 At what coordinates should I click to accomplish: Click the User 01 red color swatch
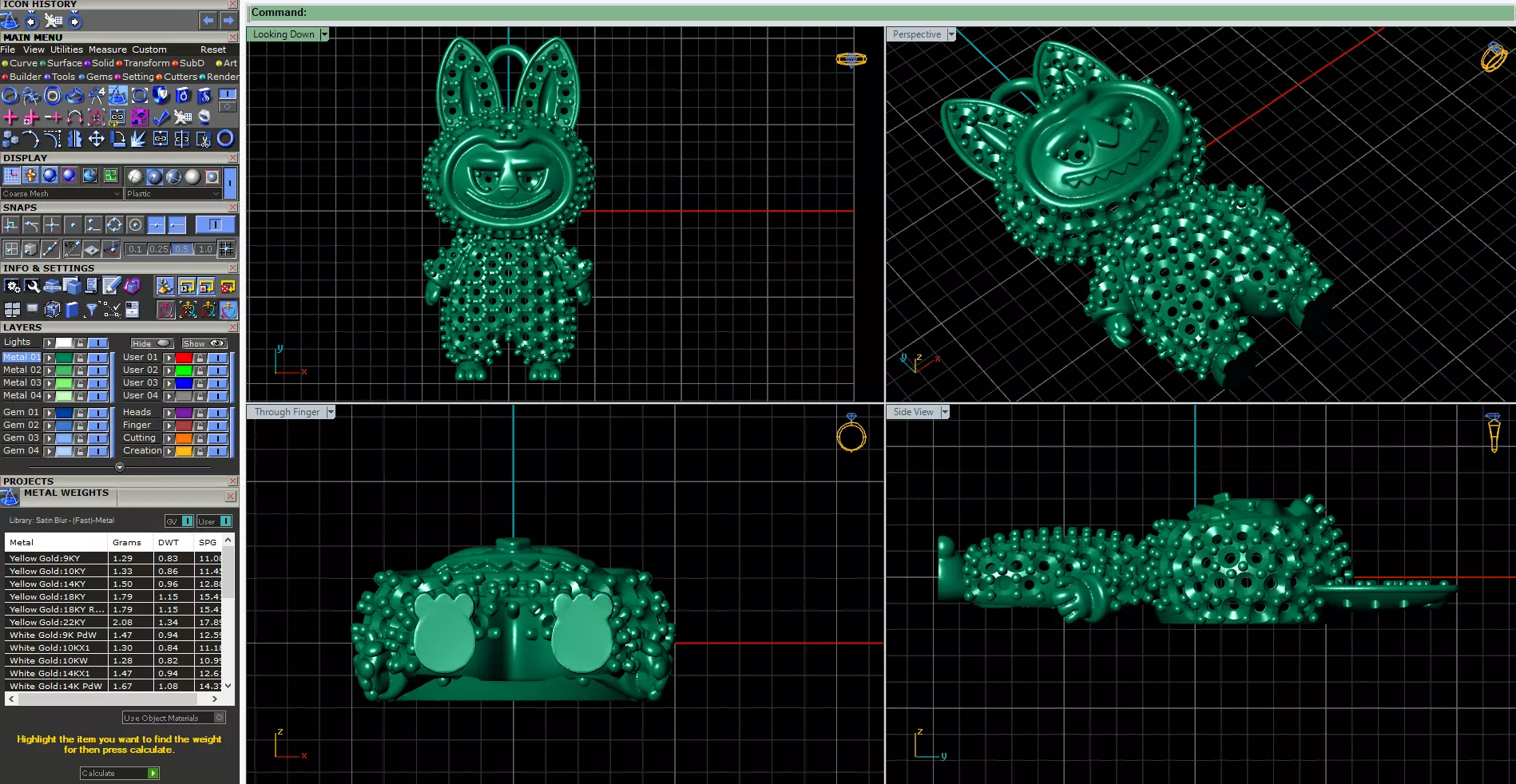[184, 358]
